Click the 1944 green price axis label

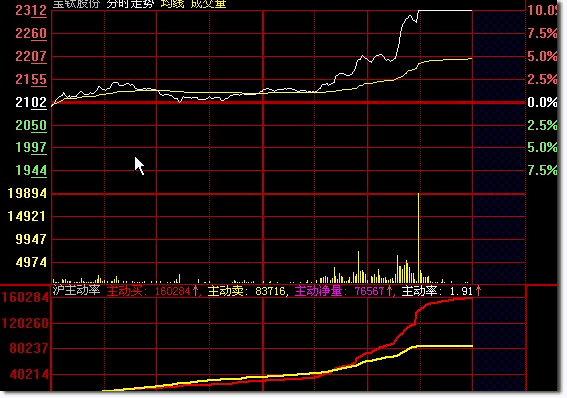[x=31, y=170]
